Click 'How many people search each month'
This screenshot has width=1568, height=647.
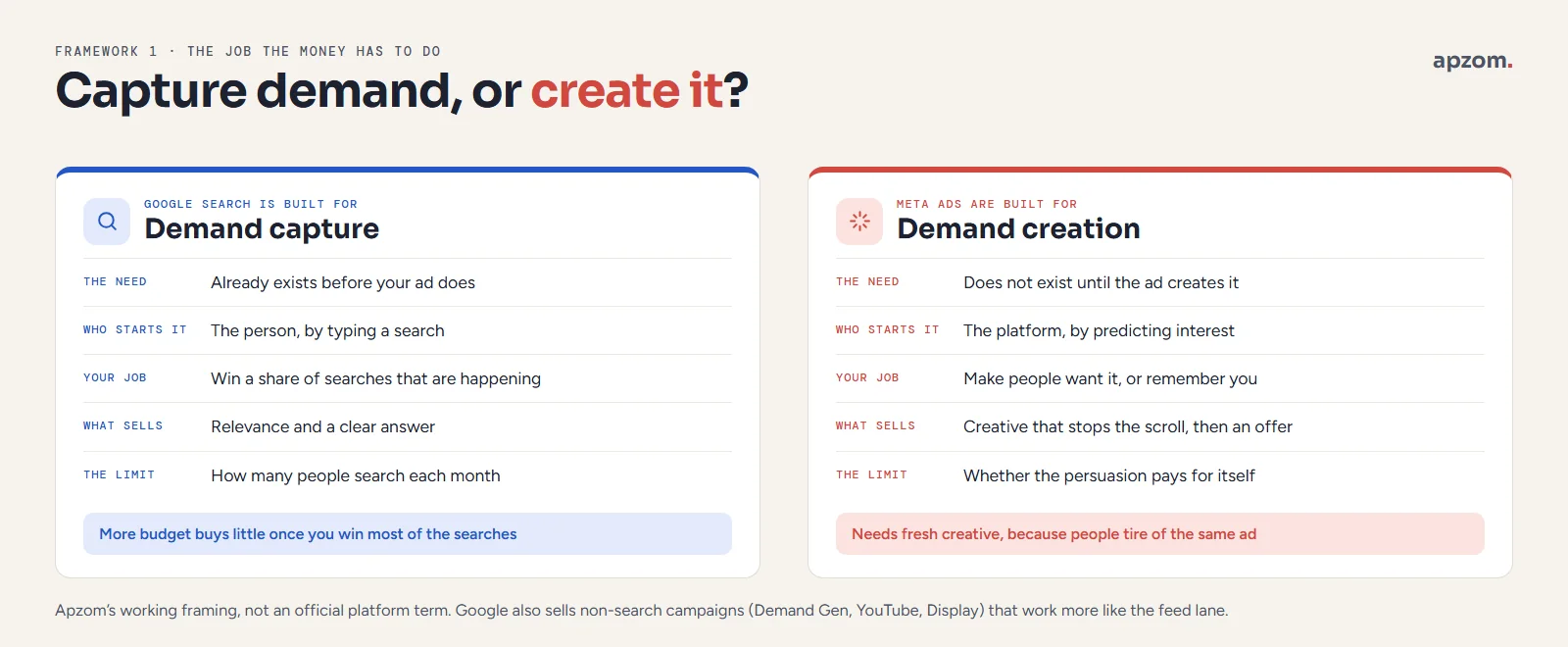click(356, 475)
